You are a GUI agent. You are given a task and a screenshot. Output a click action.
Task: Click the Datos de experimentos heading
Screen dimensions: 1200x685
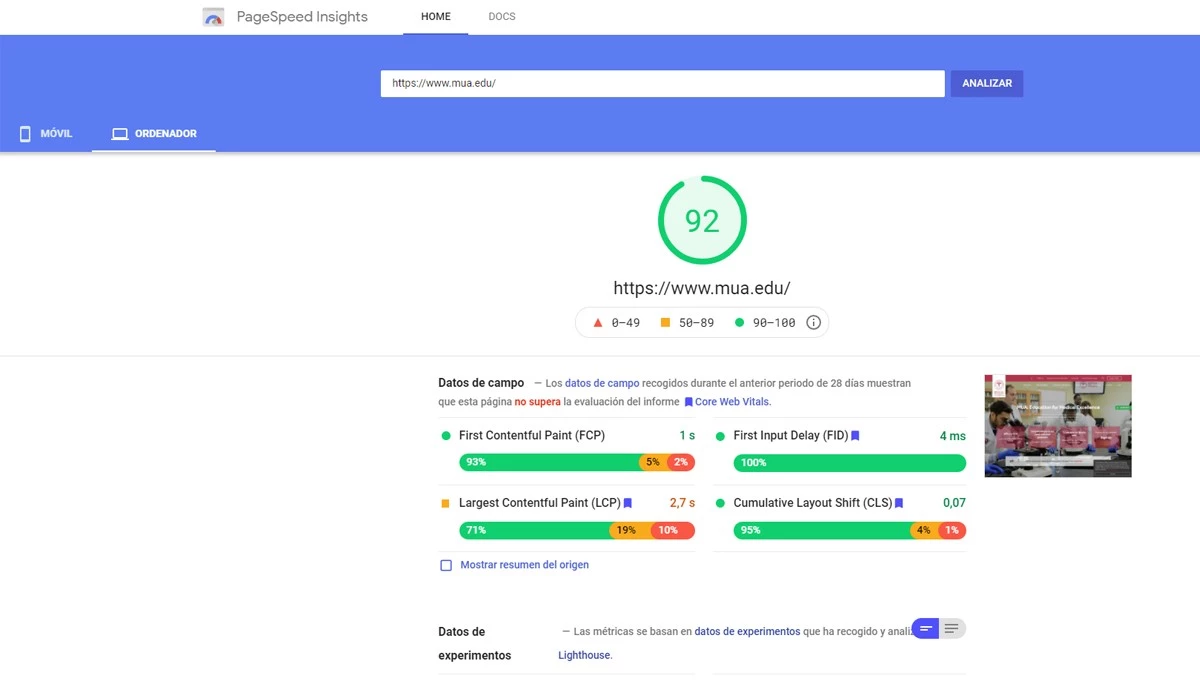click(475, 644)
